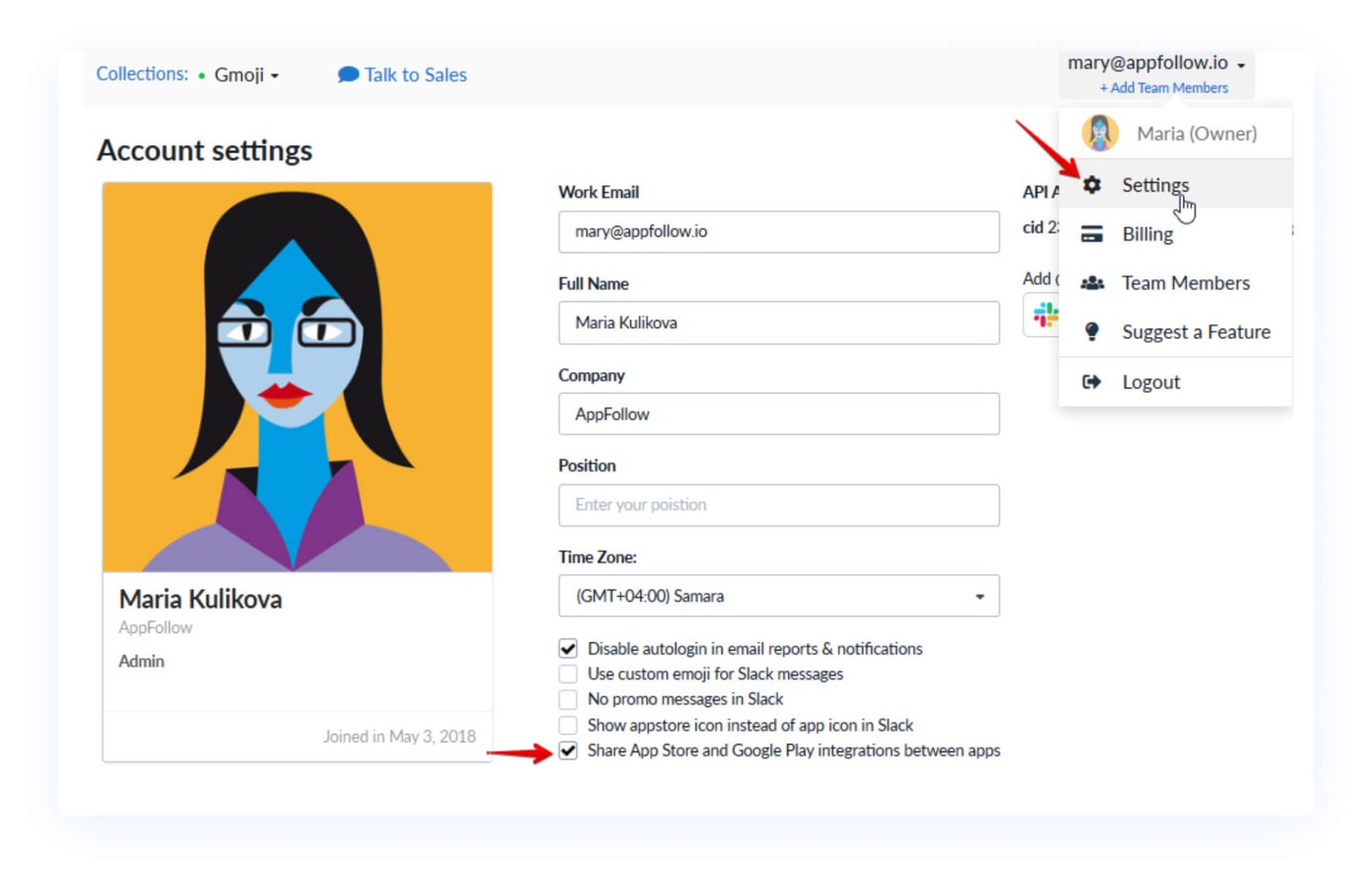Select Billing from the account menu

1147,234
